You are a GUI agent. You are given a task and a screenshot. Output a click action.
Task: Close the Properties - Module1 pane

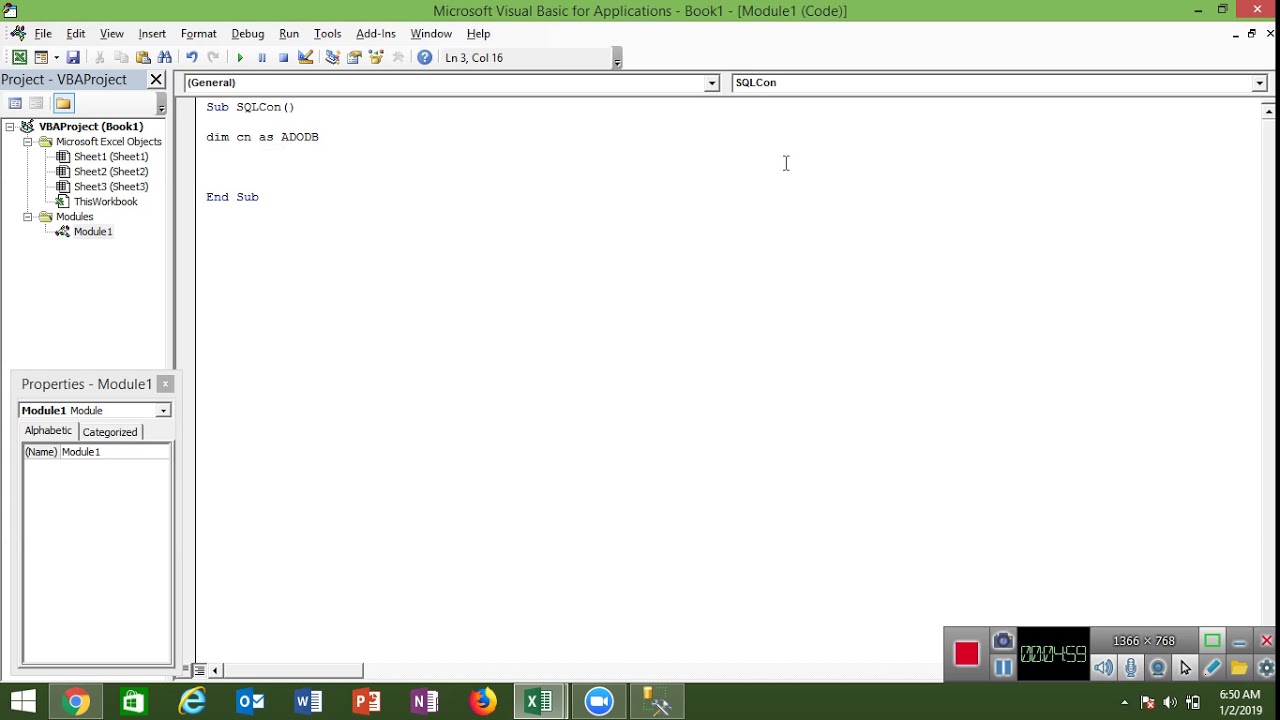(166, 384)
